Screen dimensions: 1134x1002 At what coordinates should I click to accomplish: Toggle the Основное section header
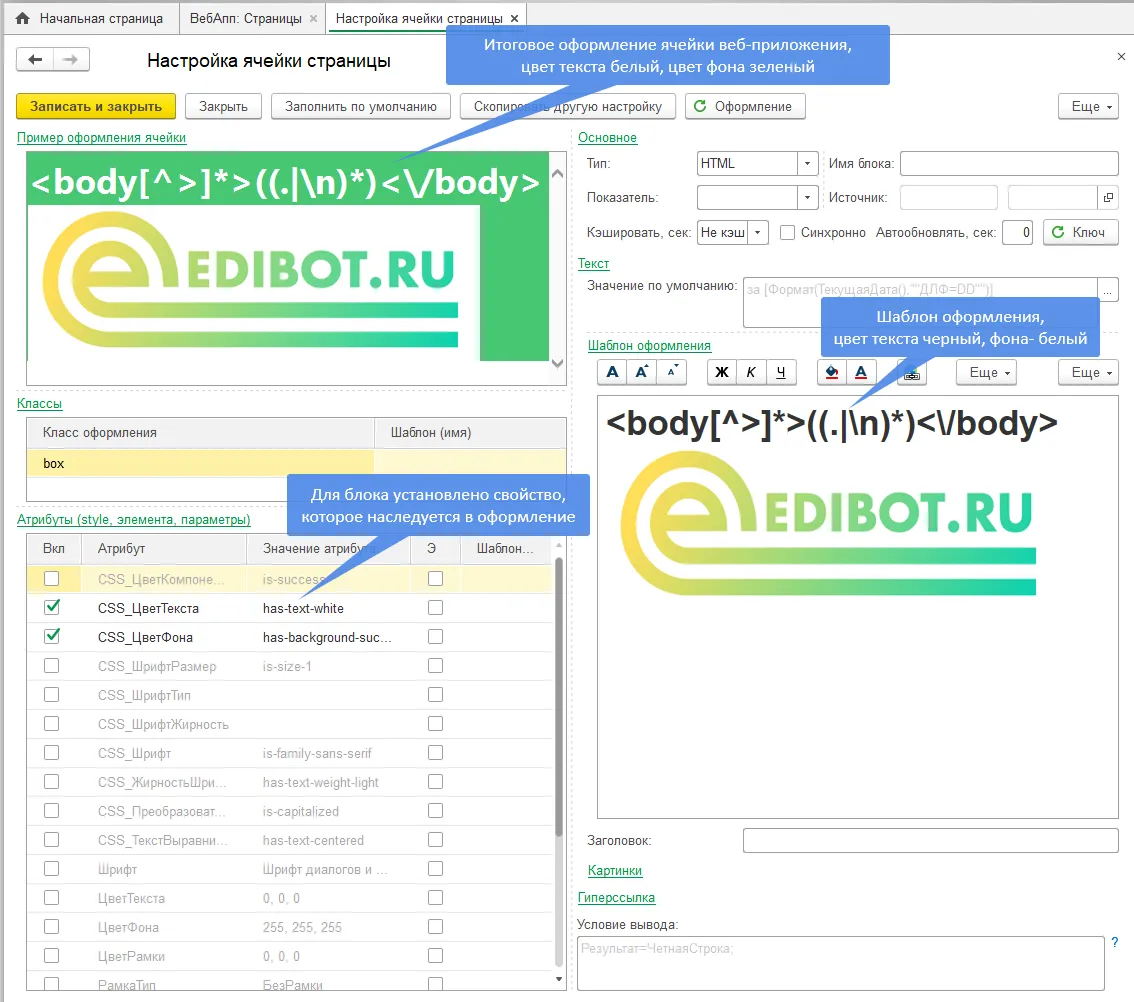coord(608,137)
